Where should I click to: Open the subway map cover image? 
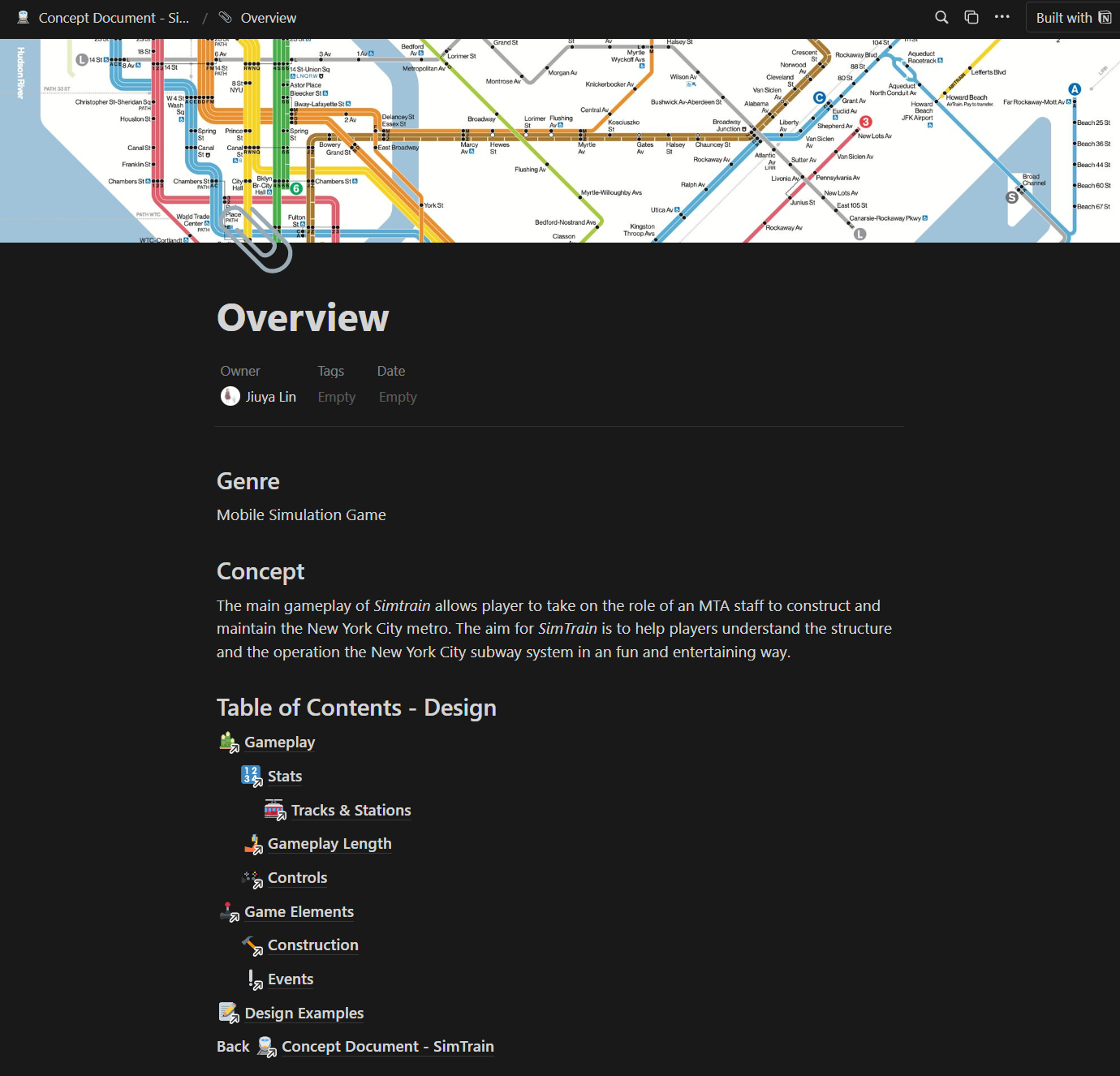(560, 140)
